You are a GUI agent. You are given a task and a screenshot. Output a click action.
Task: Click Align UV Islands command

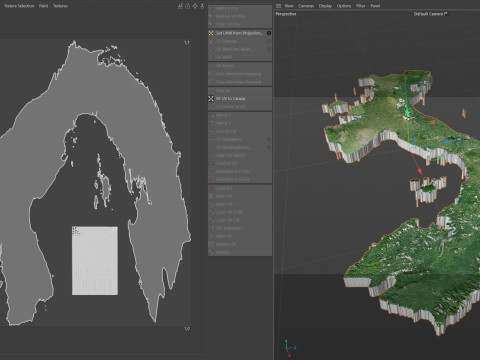[240, 155]
